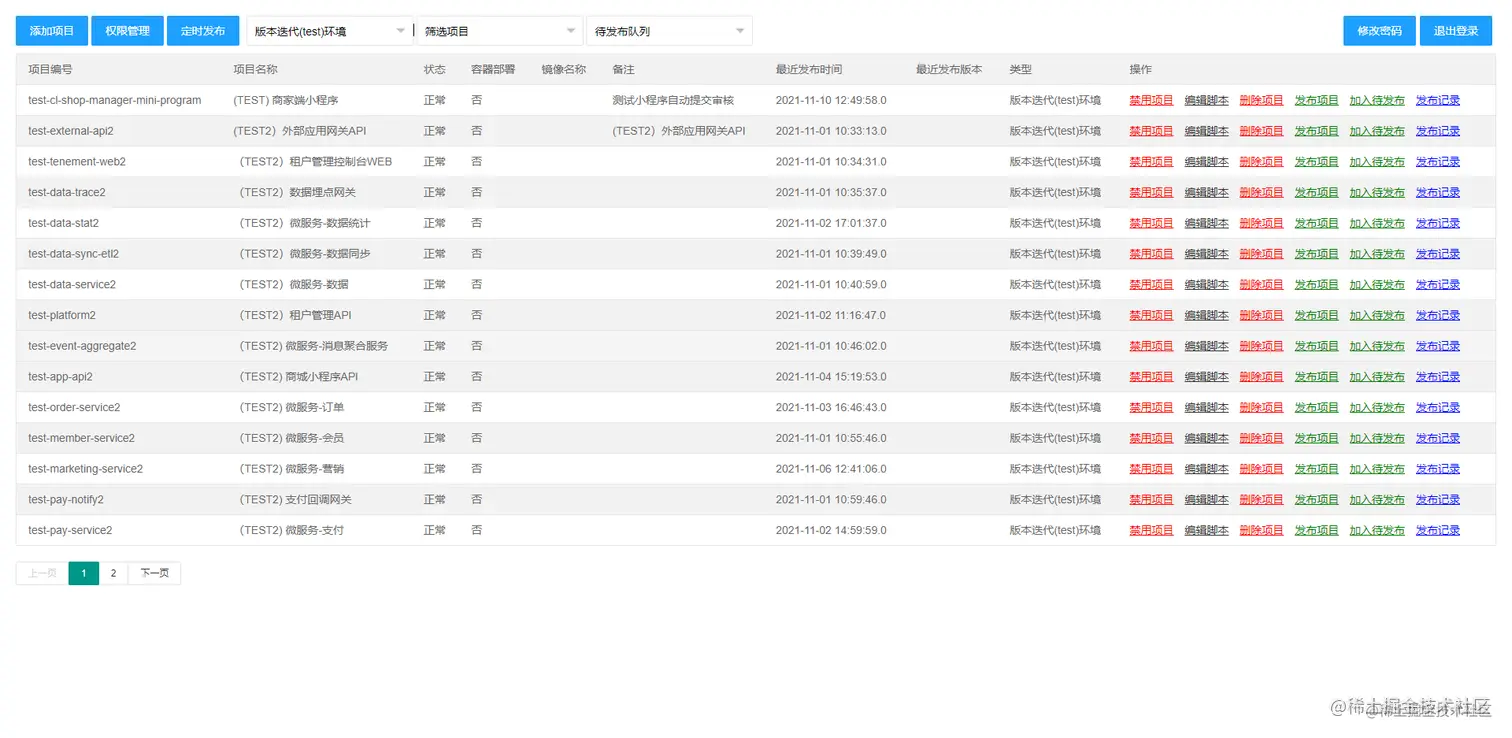Edit script for test-external-api2
This screenshot has height=738, width=1512.
tap(1206, 131)
